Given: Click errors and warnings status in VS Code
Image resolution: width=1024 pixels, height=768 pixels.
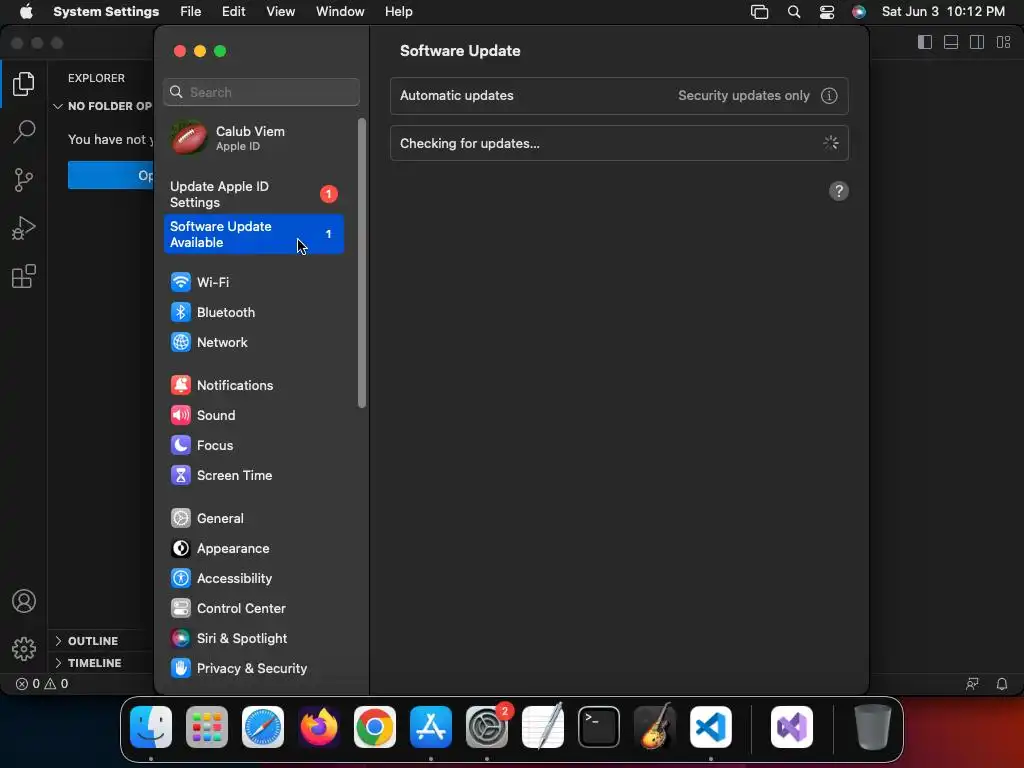Looking at the screenshot, I should [x=42, y=684].
